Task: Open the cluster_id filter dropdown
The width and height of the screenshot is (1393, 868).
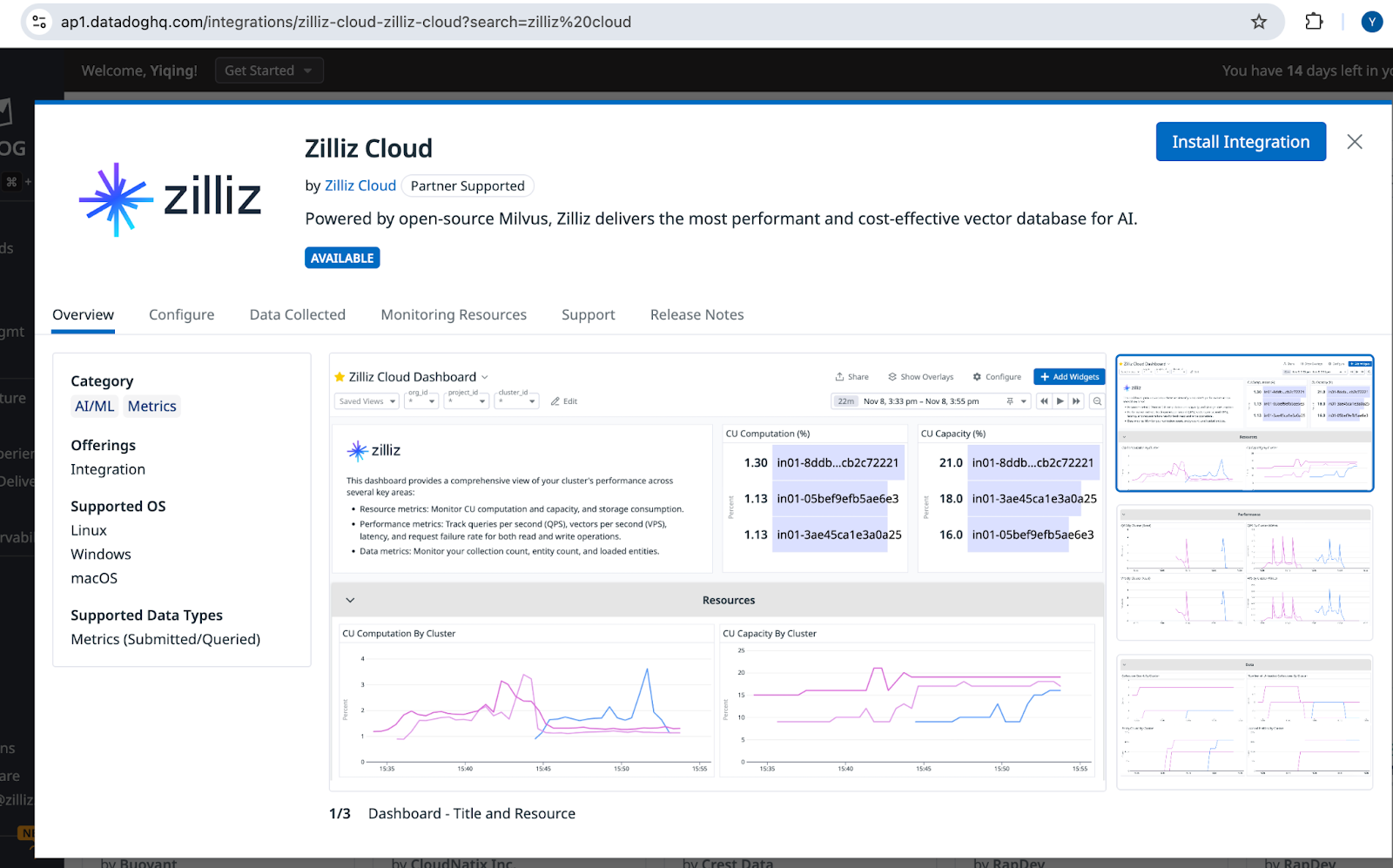Action: pyautogui.click(x=516, y=400)
